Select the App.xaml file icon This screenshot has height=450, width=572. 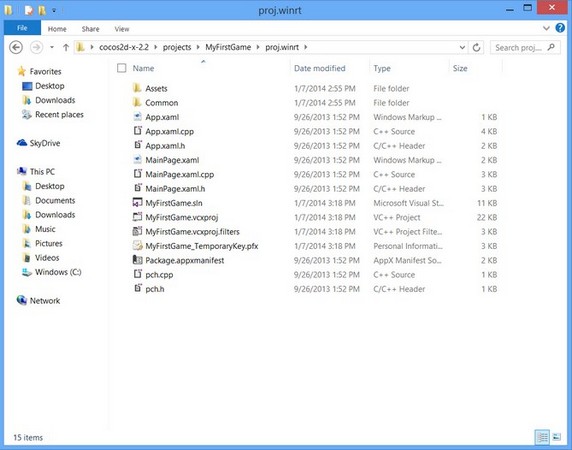(137, 117)
